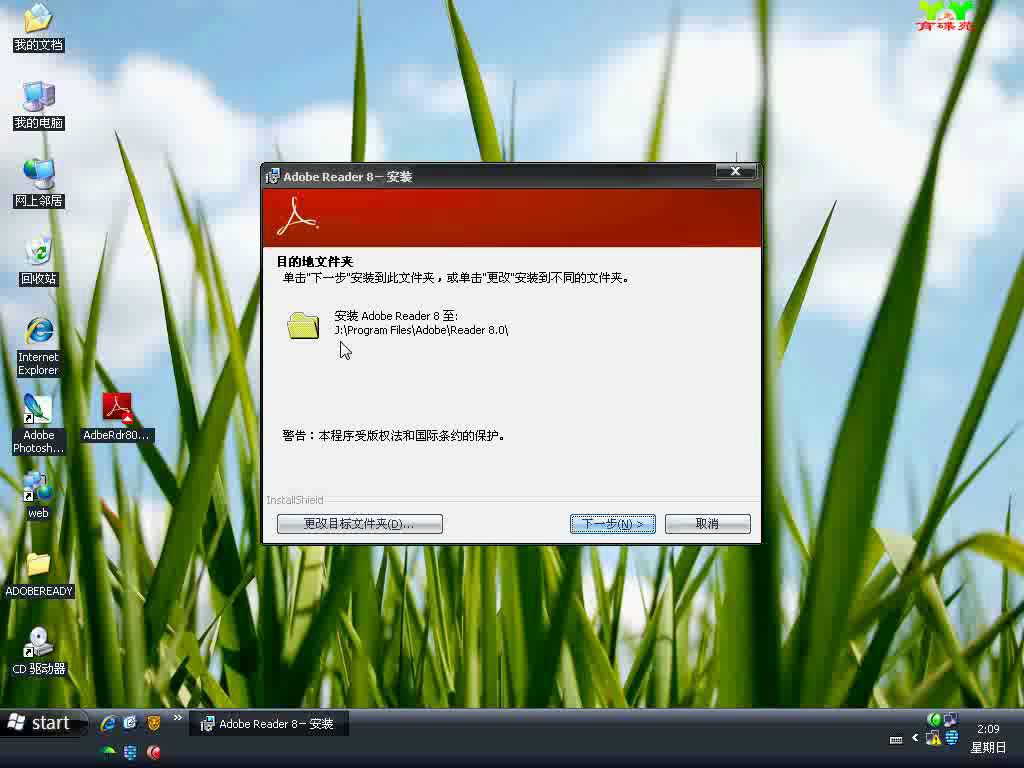Select the Adobe Photoshop desktop shortcut
Screen dimensions: 1024x768
[x=39, y=424]
